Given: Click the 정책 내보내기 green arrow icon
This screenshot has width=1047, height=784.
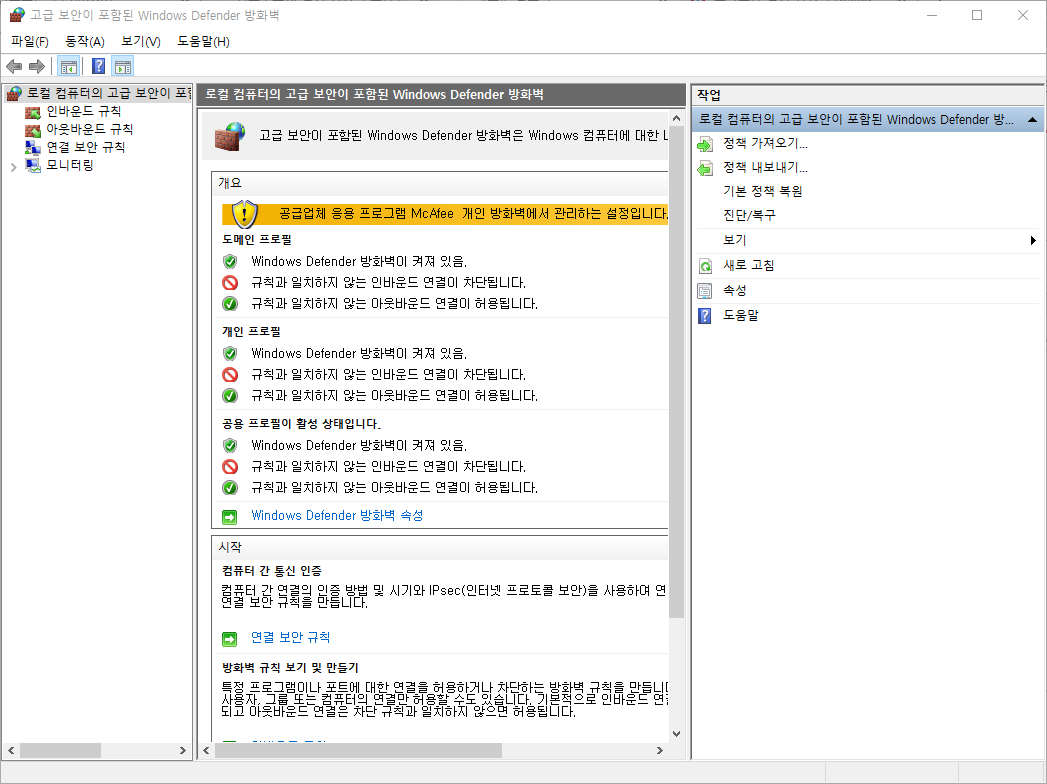Looking at the screenshot, I should (x=705, y=168).
